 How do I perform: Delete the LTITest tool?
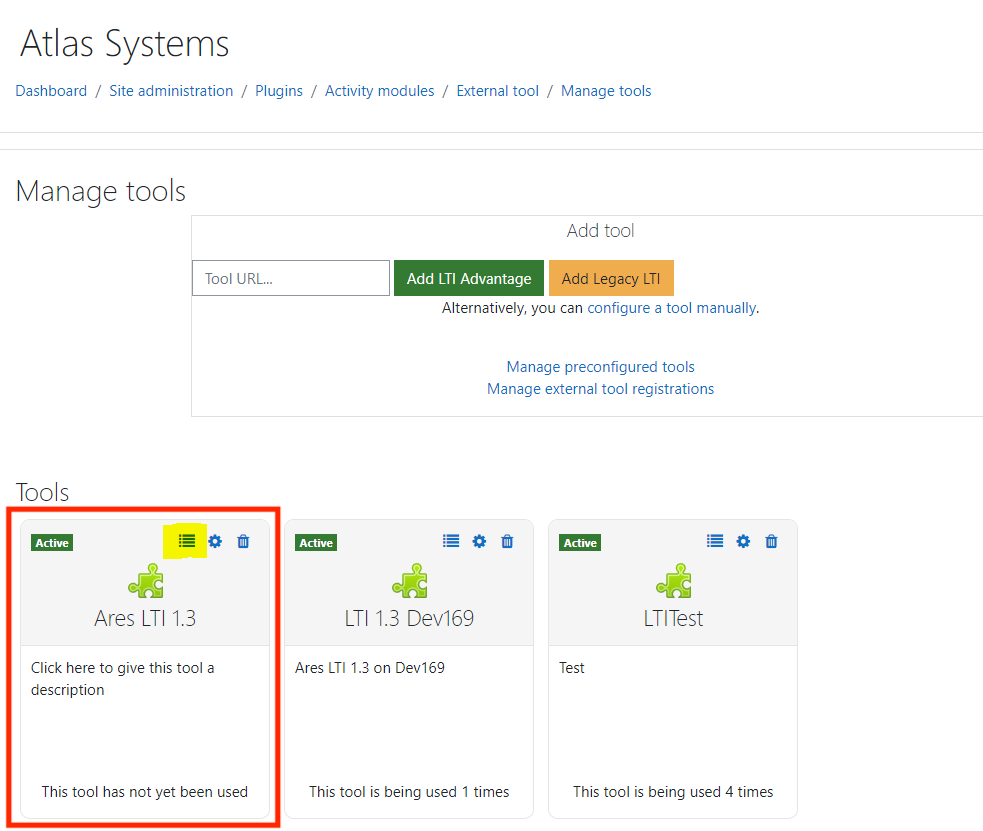771,541
